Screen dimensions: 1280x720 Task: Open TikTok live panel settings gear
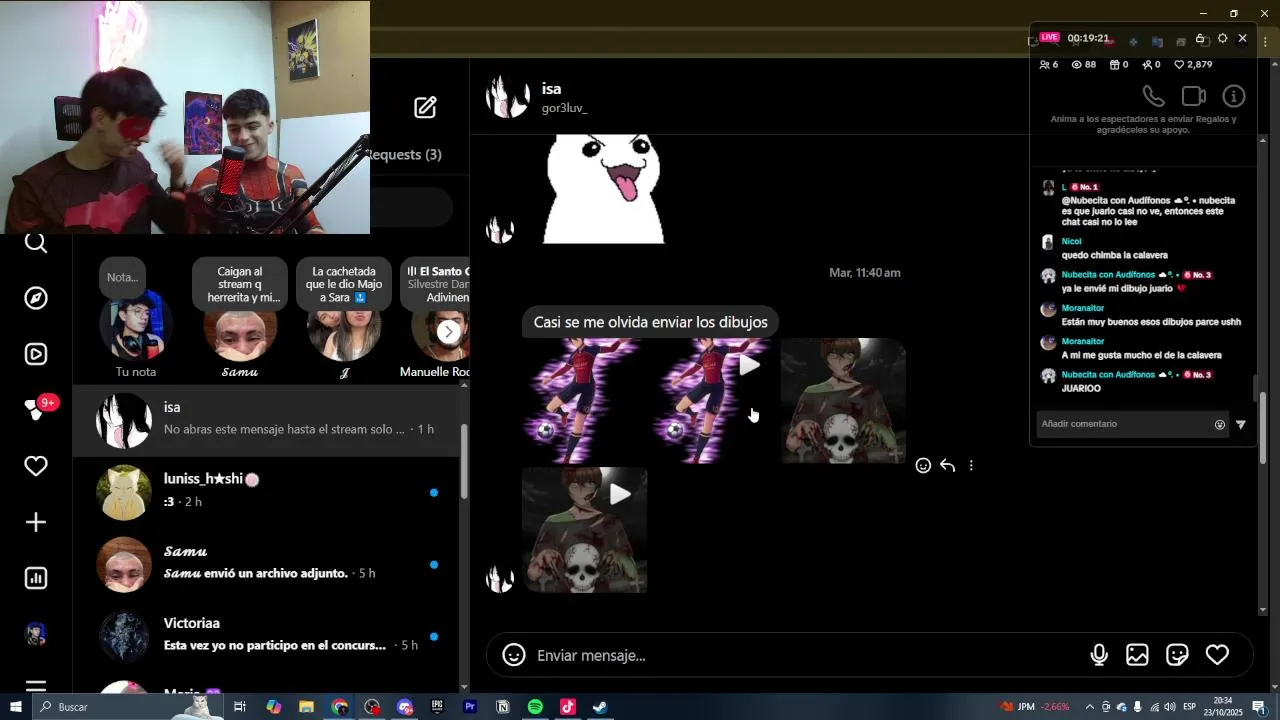pos(1222,38)
